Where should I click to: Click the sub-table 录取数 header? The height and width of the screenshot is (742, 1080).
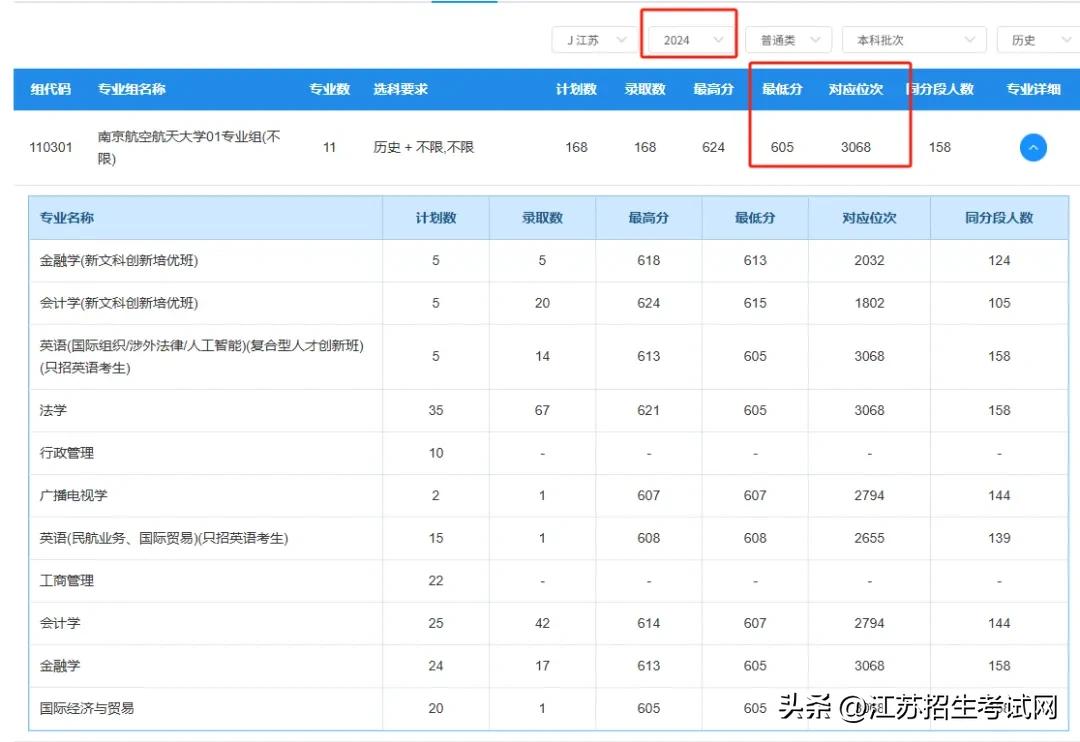pos(542,218)
